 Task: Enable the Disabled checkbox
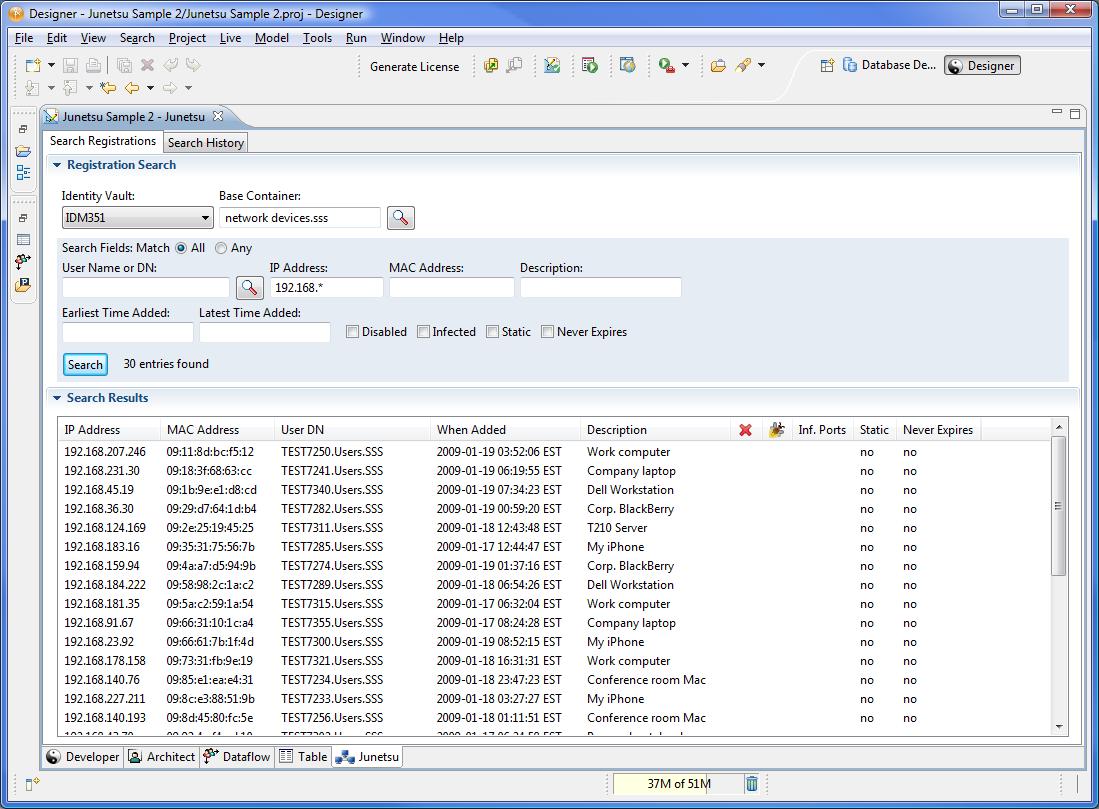(x=353, y=332)
